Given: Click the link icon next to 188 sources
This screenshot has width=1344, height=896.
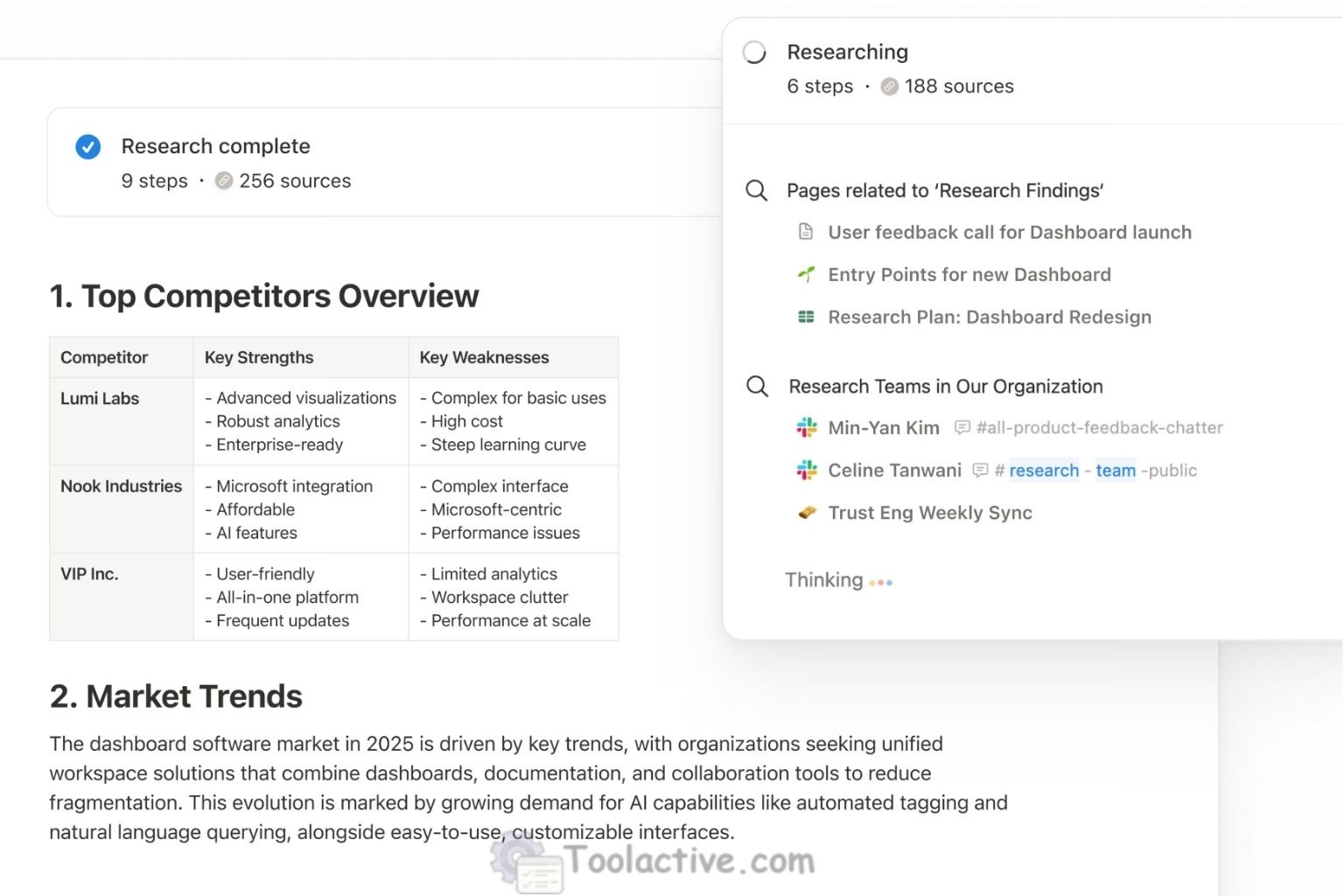Looking at the screenshot, I should pyautogui.click(x=889, y=87).
